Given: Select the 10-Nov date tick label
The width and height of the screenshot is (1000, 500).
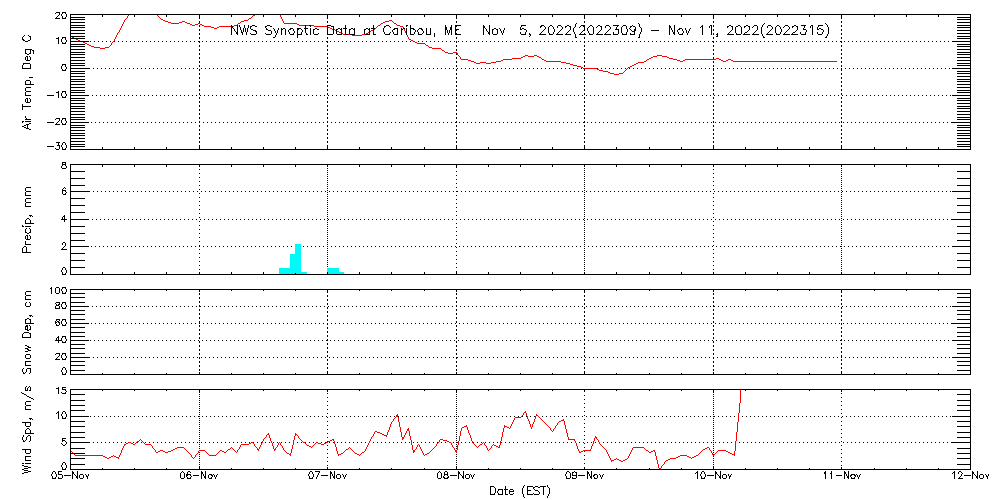Looking at the screenshot, I should tap(713, 477).
